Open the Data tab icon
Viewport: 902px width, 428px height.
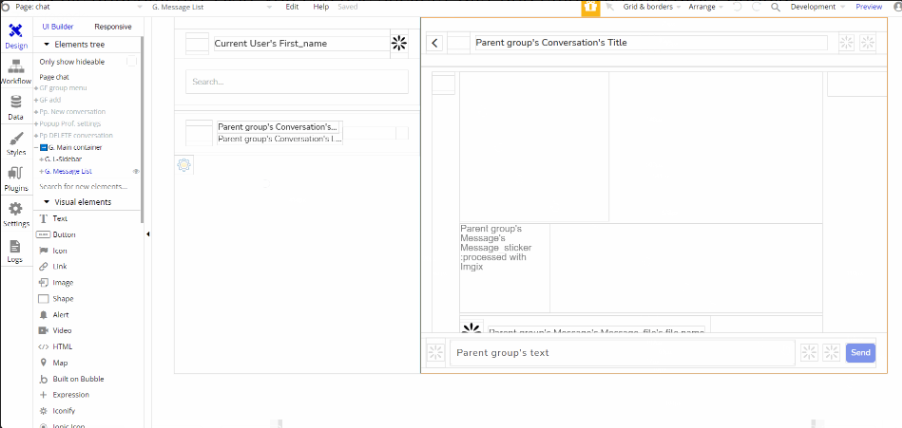point(15,107)
